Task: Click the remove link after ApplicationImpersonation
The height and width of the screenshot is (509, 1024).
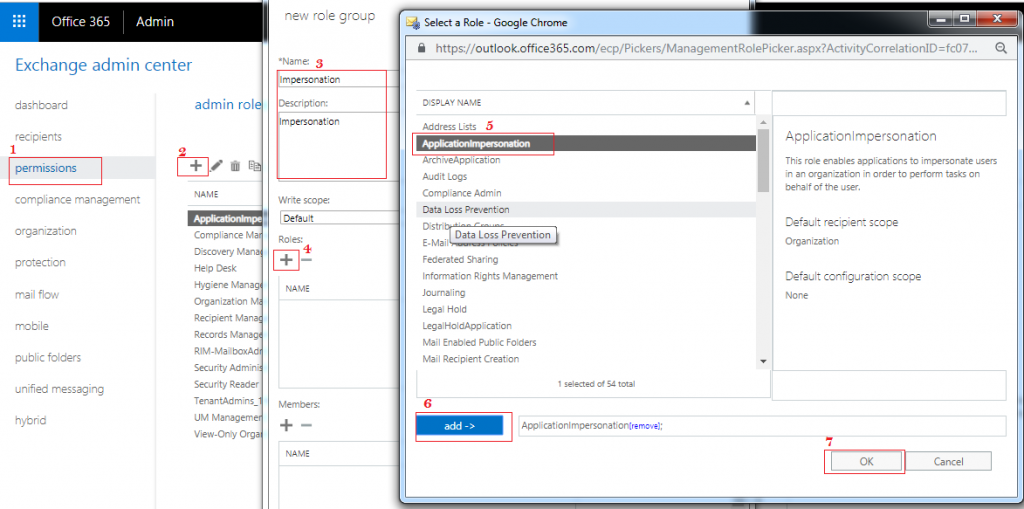Action: [645, 426]
